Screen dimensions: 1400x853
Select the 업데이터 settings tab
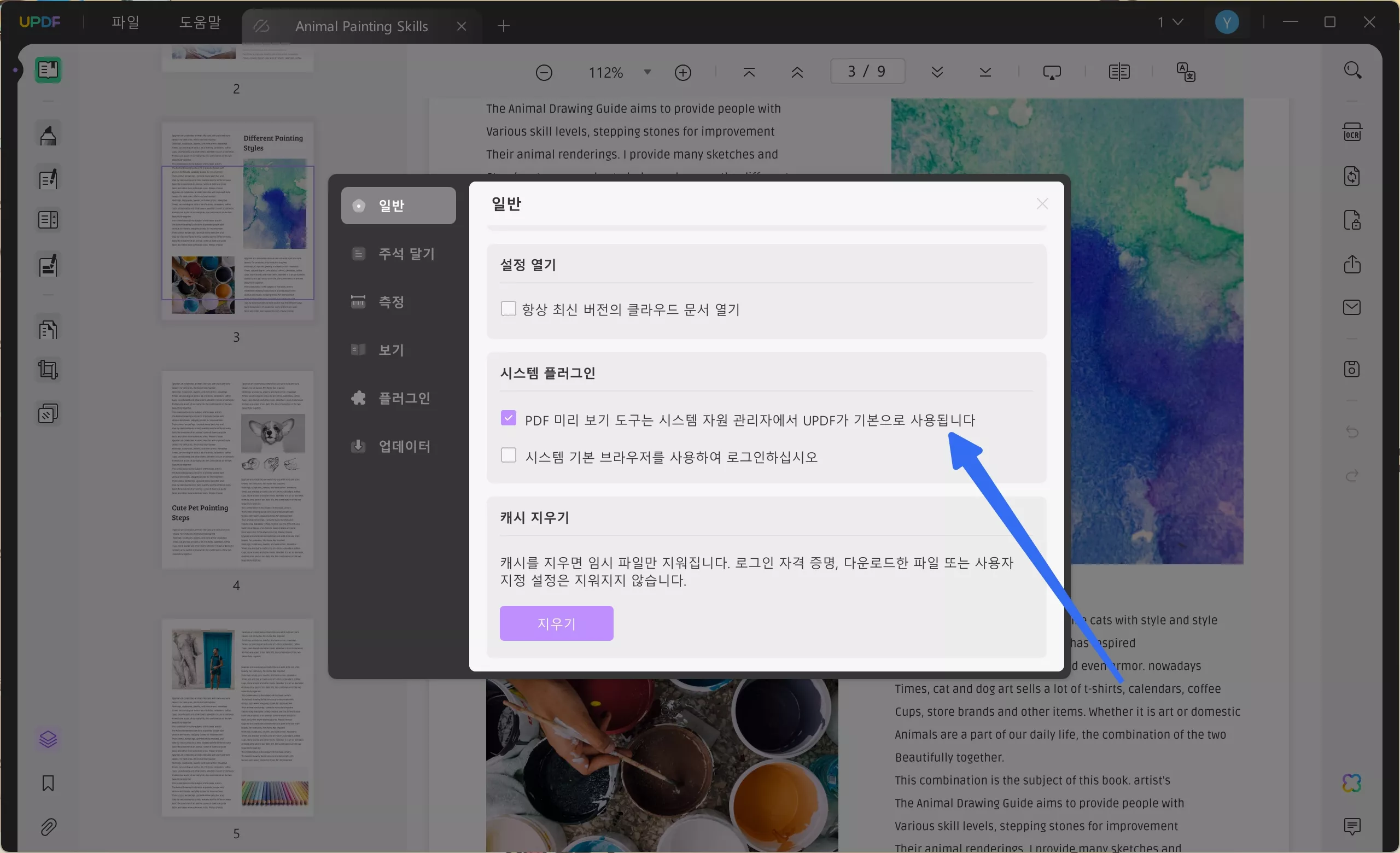tap(398, 446)
